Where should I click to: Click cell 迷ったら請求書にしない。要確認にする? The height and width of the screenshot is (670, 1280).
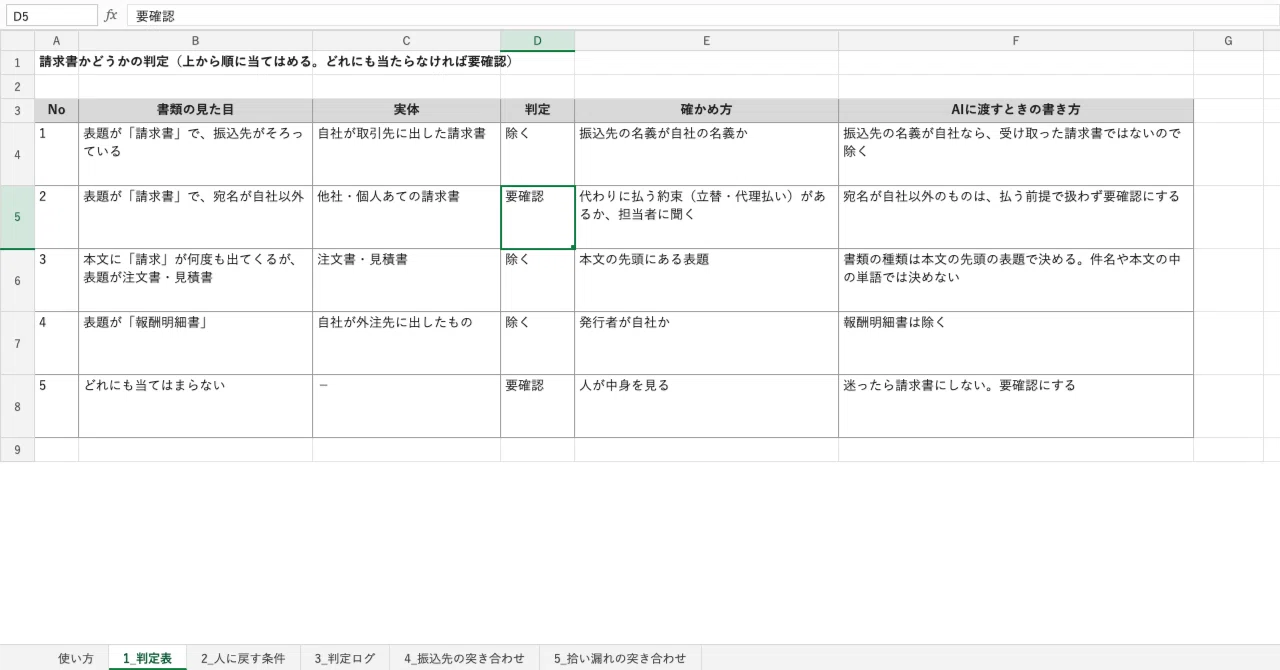tap(1015, 406)
